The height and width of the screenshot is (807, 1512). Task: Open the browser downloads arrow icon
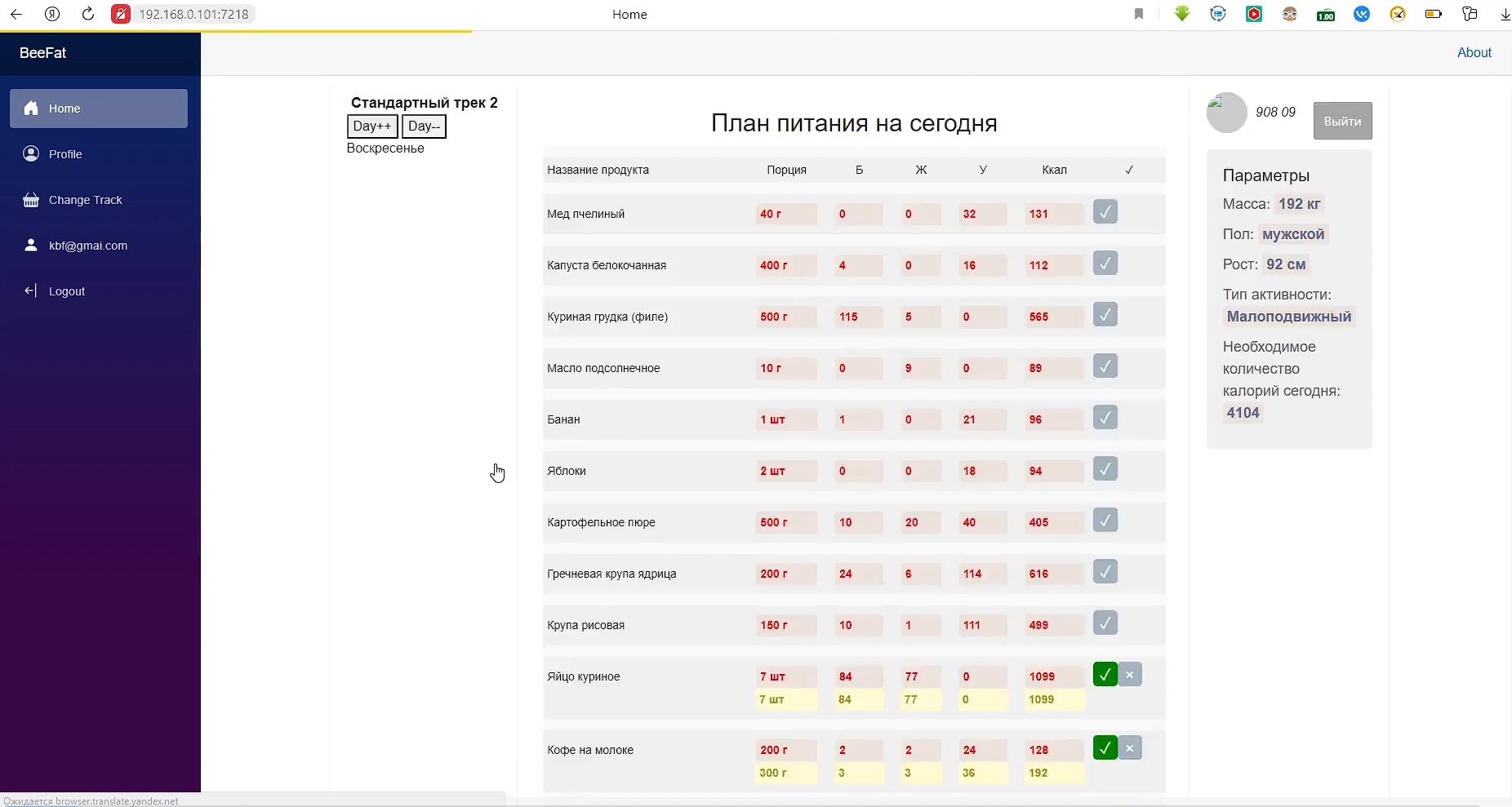[1505, 14]
